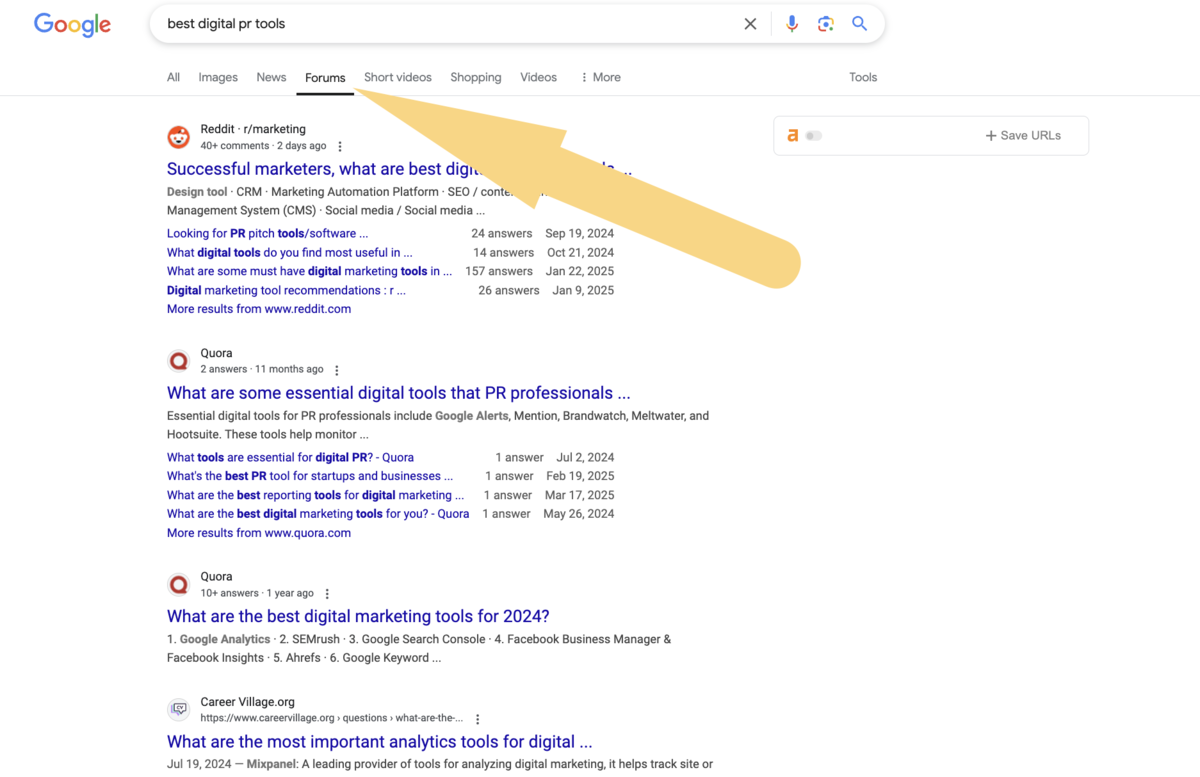The image size is (1200, 777).
Task: Click the Career Village.org site icon
Action: 178,709
